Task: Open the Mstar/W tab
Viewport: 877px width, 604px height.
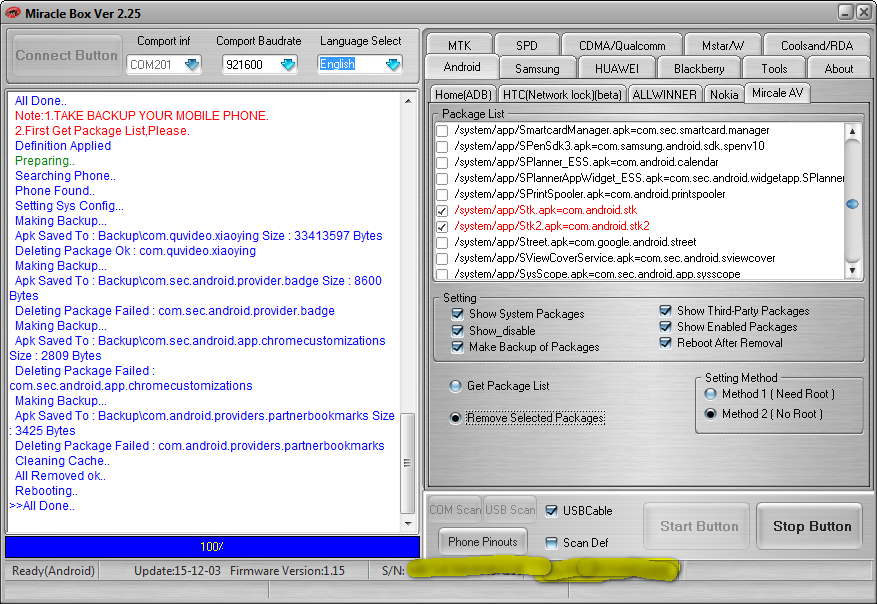Action: point(723,45)
